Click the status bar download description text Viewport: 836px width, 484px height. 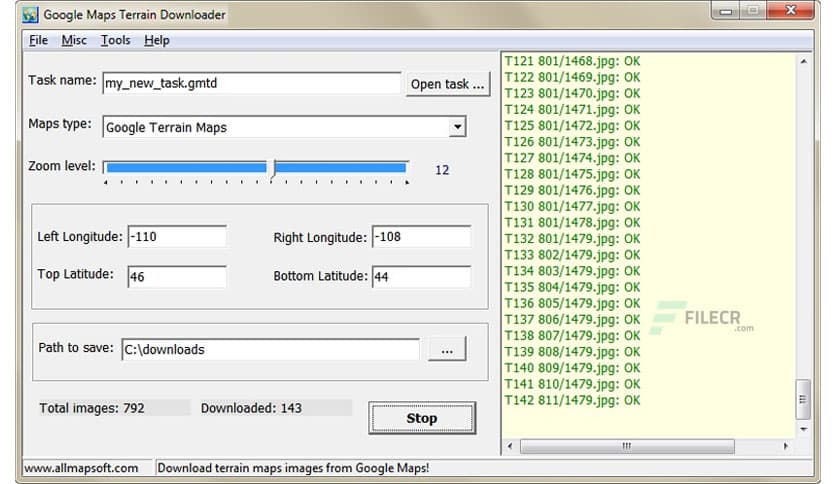[293, 468]
